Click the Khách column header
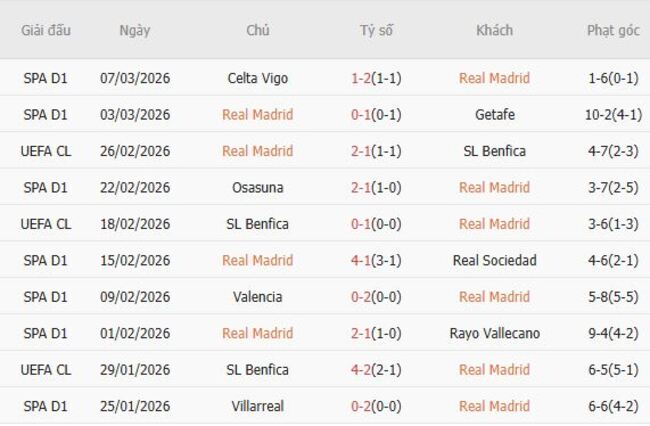 (x=494, y=30)
